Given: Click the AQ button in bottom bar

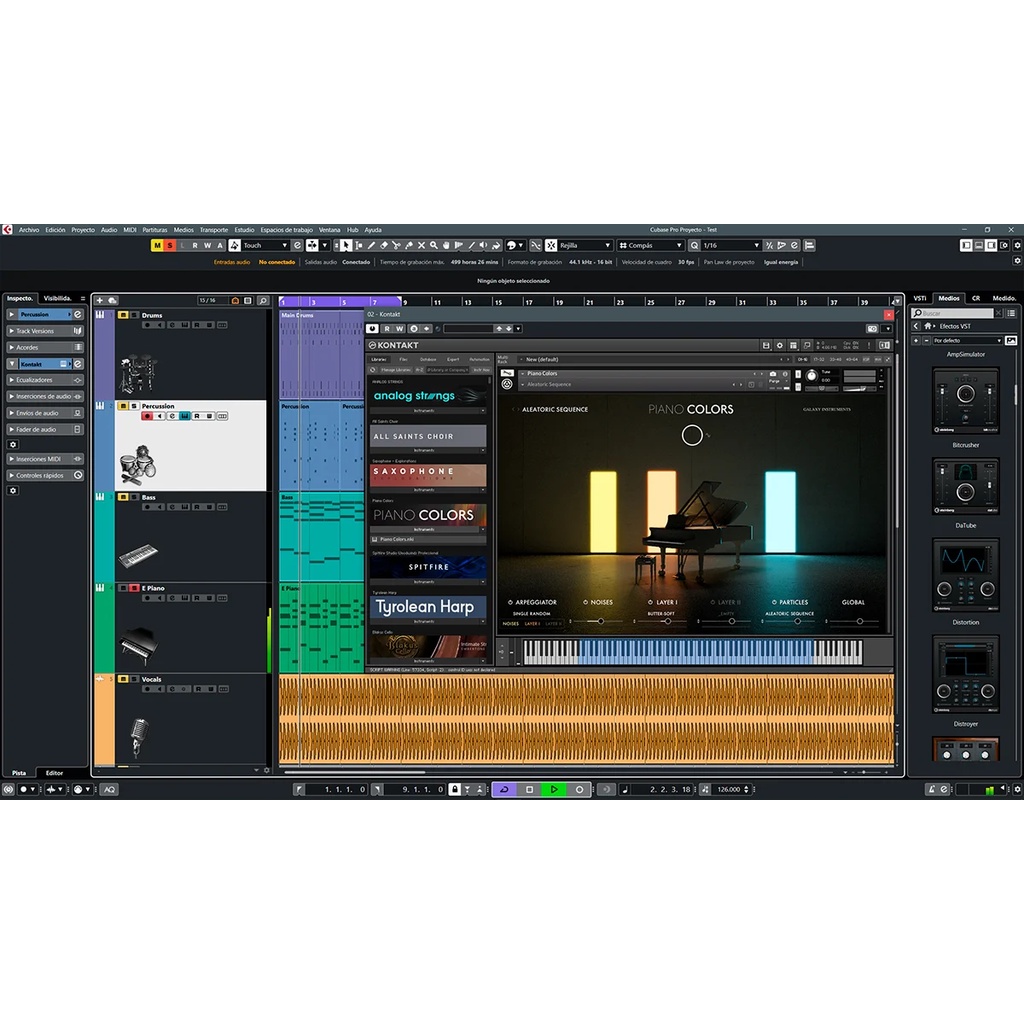Looking at the screenshot, I should (x=109, y=790).
